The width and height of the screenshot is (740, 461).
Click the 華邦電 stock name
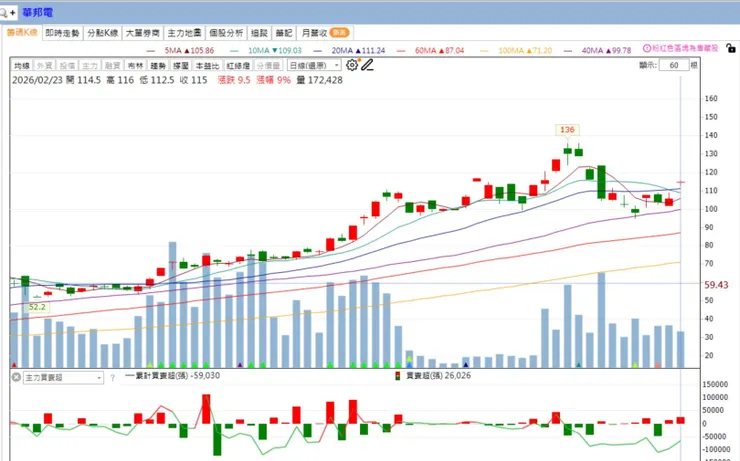coord(38,13)
